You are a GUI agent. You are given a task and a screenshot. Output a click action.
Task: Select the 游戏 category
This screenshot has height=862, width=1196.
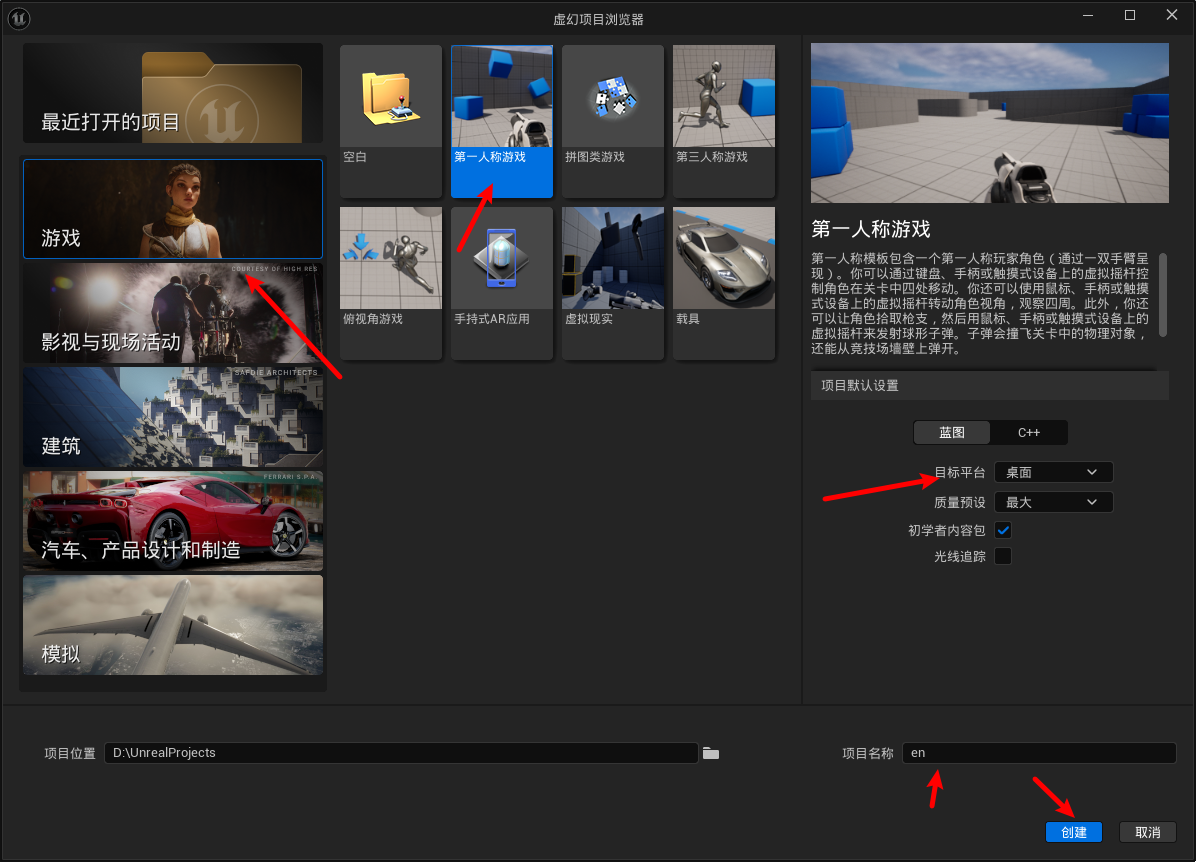[x=173, y=209]
